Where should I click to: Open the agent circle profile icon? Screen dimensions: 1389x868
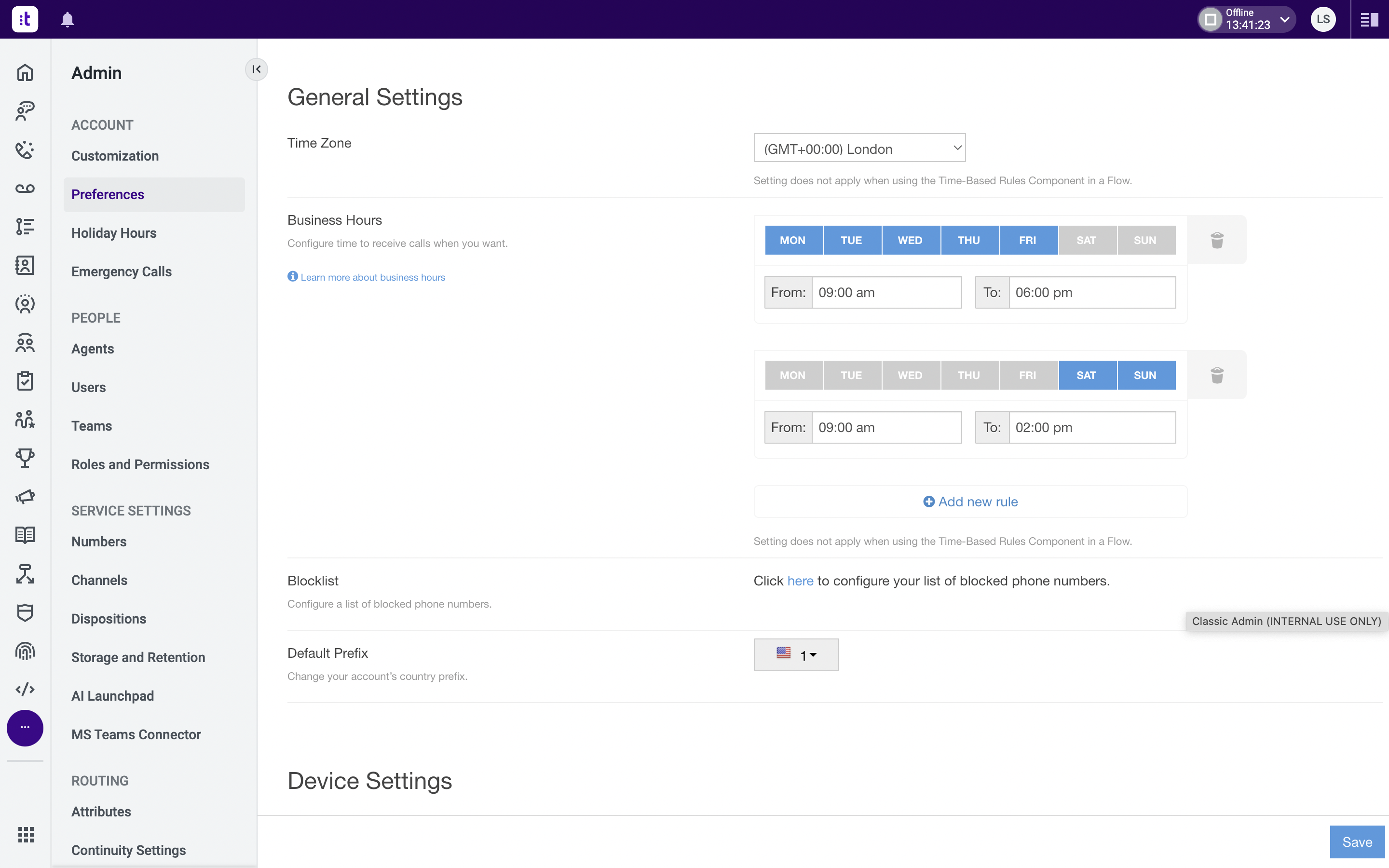[25, 304]
